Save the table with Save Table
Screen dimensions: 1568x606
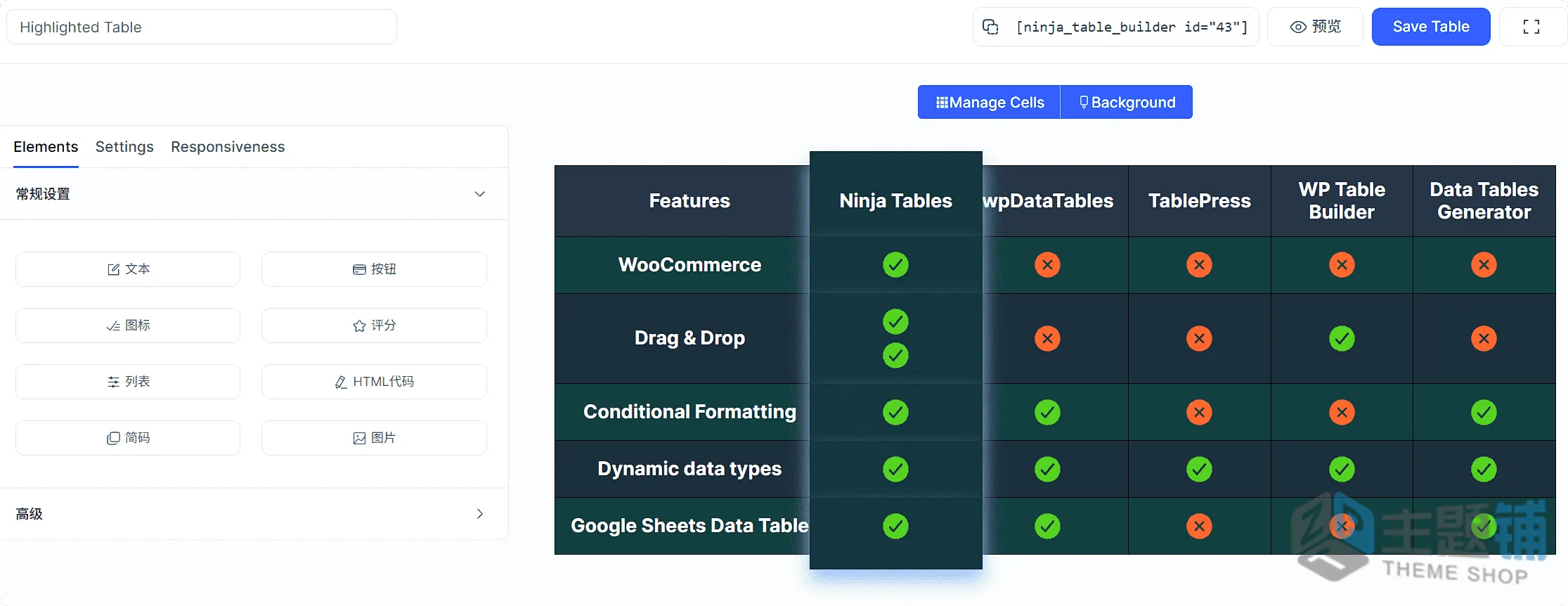[1431, 27]
